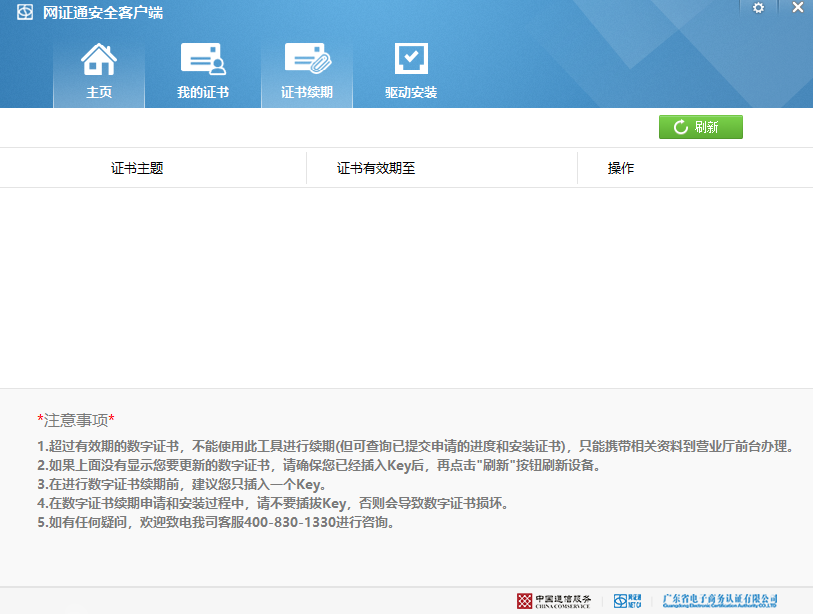Screen dimensions: 813x614
Task: Click the NETCA logo in footer
Action: 627,600
